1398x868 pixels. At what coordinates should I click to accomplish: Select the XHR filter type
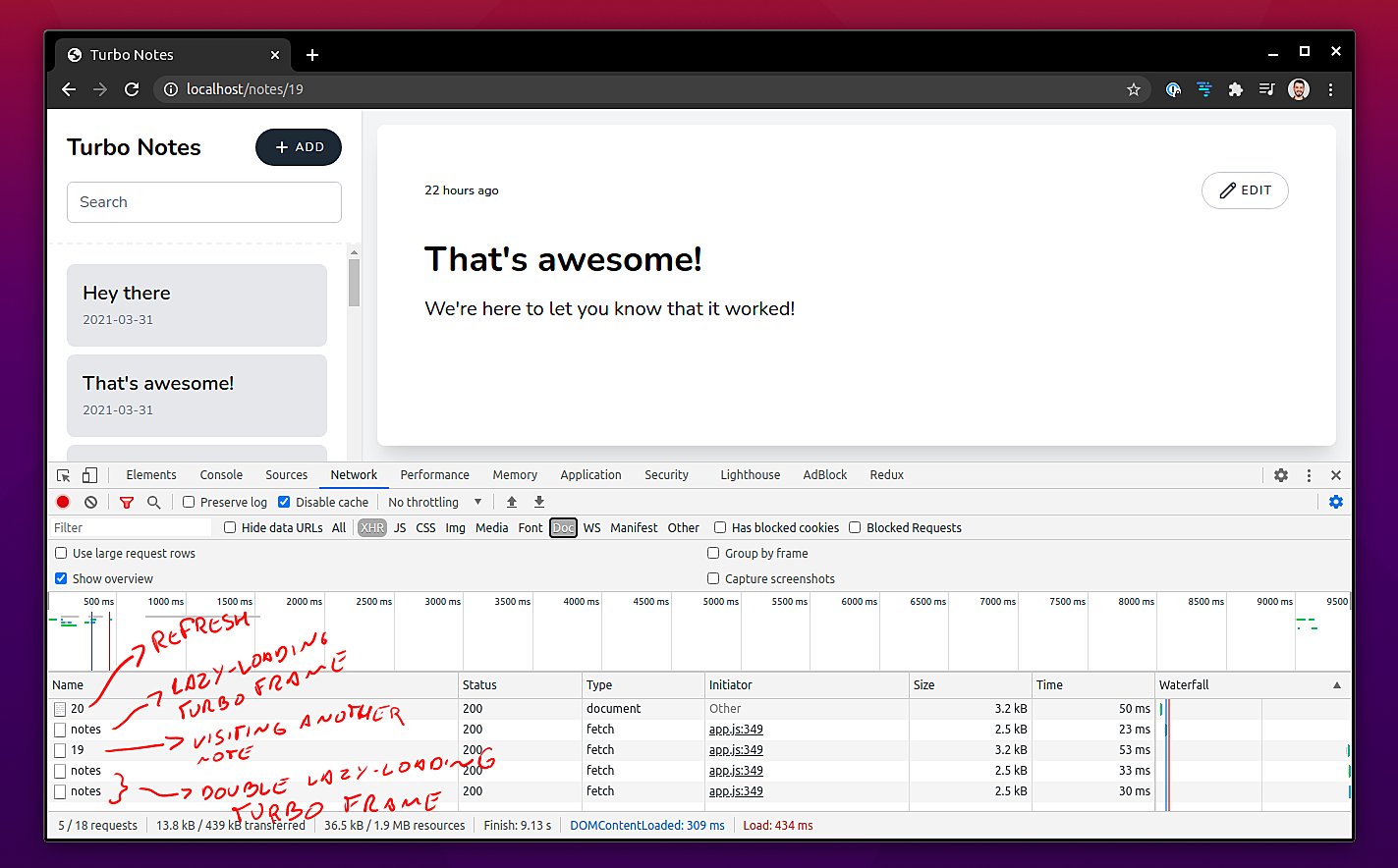click(372, 527)
